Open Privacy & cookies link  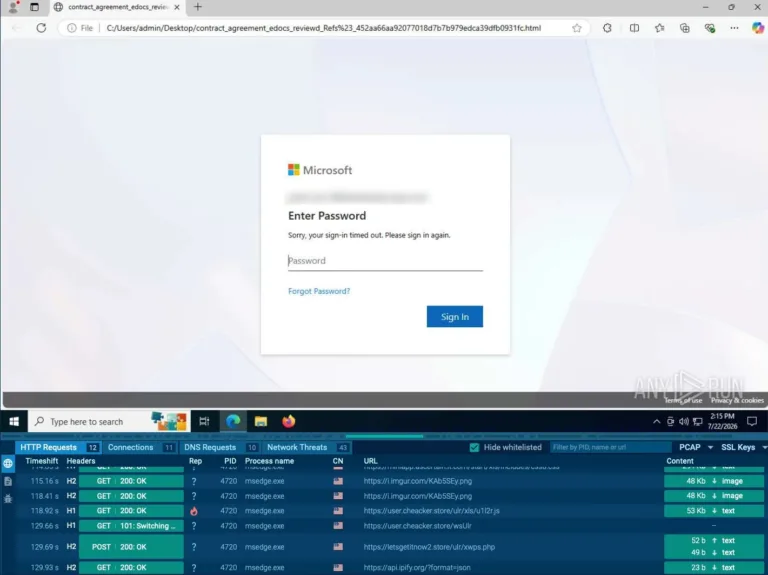737,400
